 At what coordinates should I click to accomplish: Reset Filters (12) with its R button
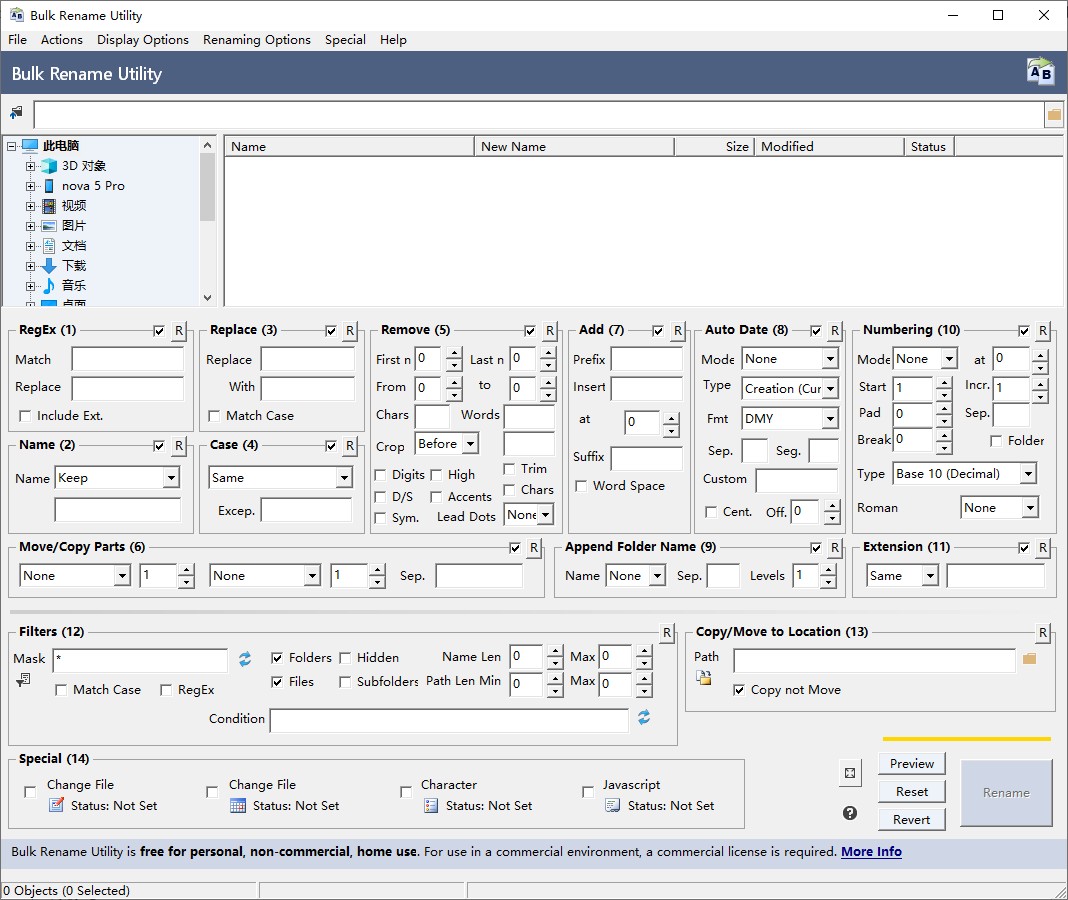(667, 633)
